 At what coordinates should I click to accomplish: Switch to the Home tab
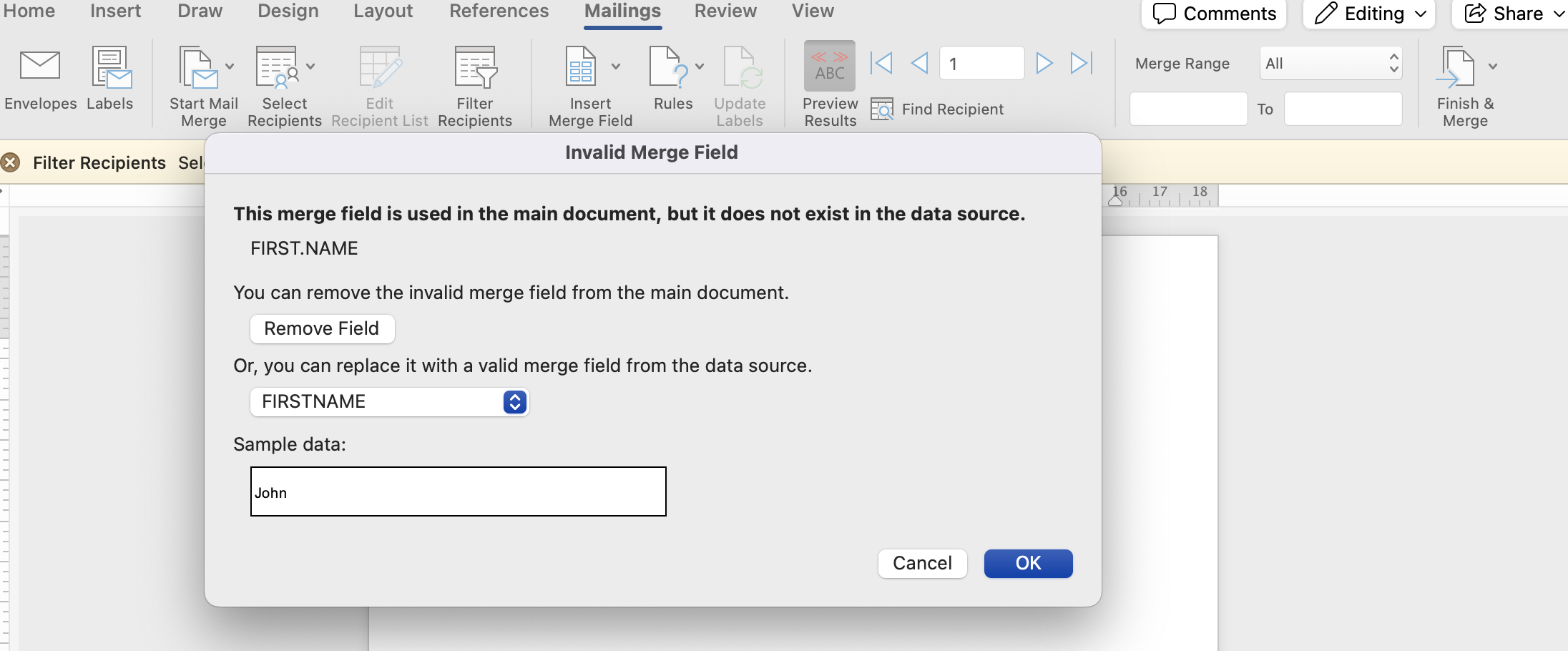[x=29, y=11]
